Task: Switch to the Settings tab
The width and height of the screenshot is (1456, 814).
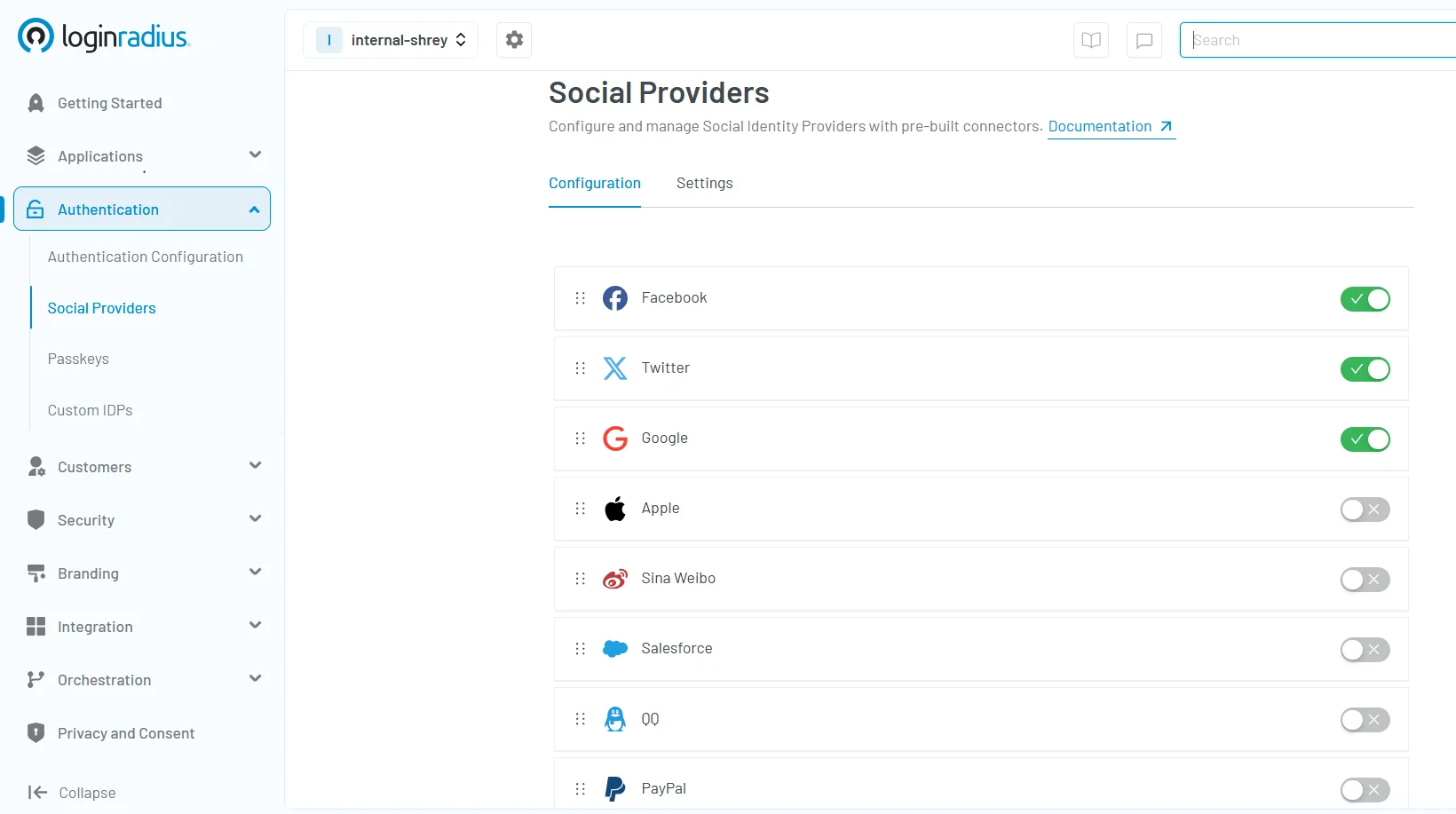Action: [x=704, y=184]
